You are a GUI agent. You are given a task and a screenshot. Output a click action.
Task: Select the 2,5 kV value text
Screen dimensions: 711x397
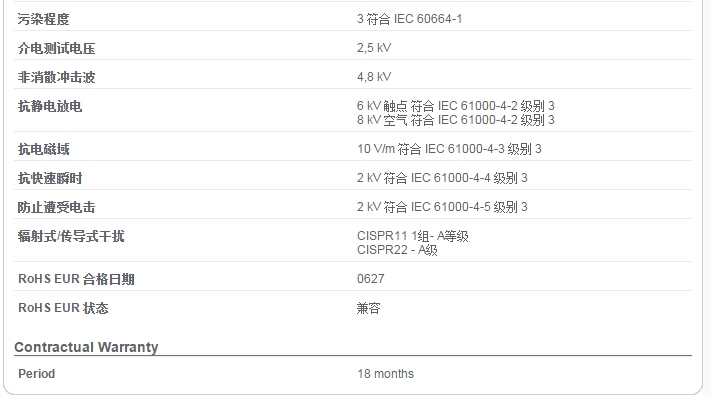click(374, 48)
